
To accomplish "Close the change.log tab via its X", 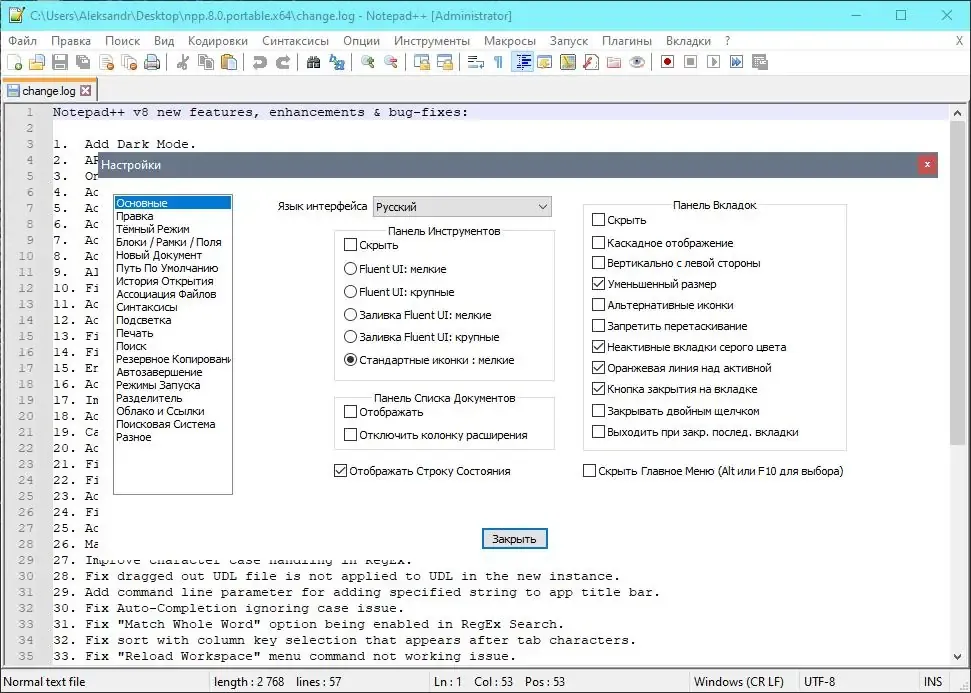I will click(x=86, y=90).
